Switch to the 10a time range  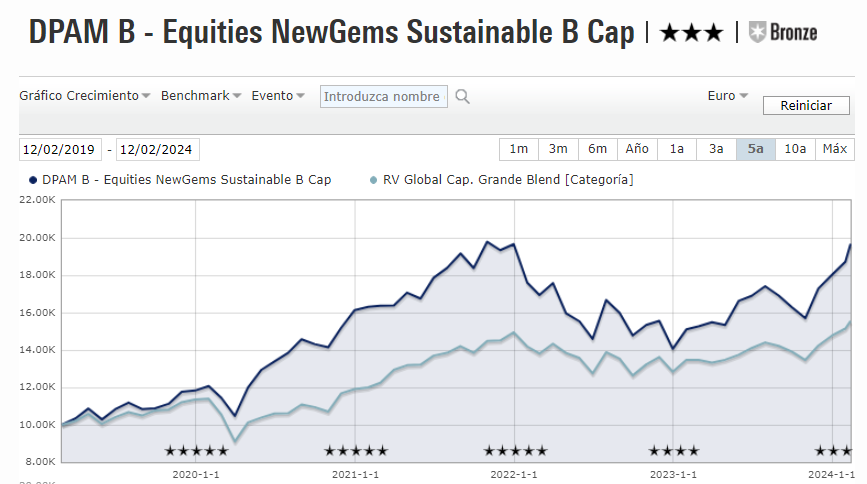[795, 149]
